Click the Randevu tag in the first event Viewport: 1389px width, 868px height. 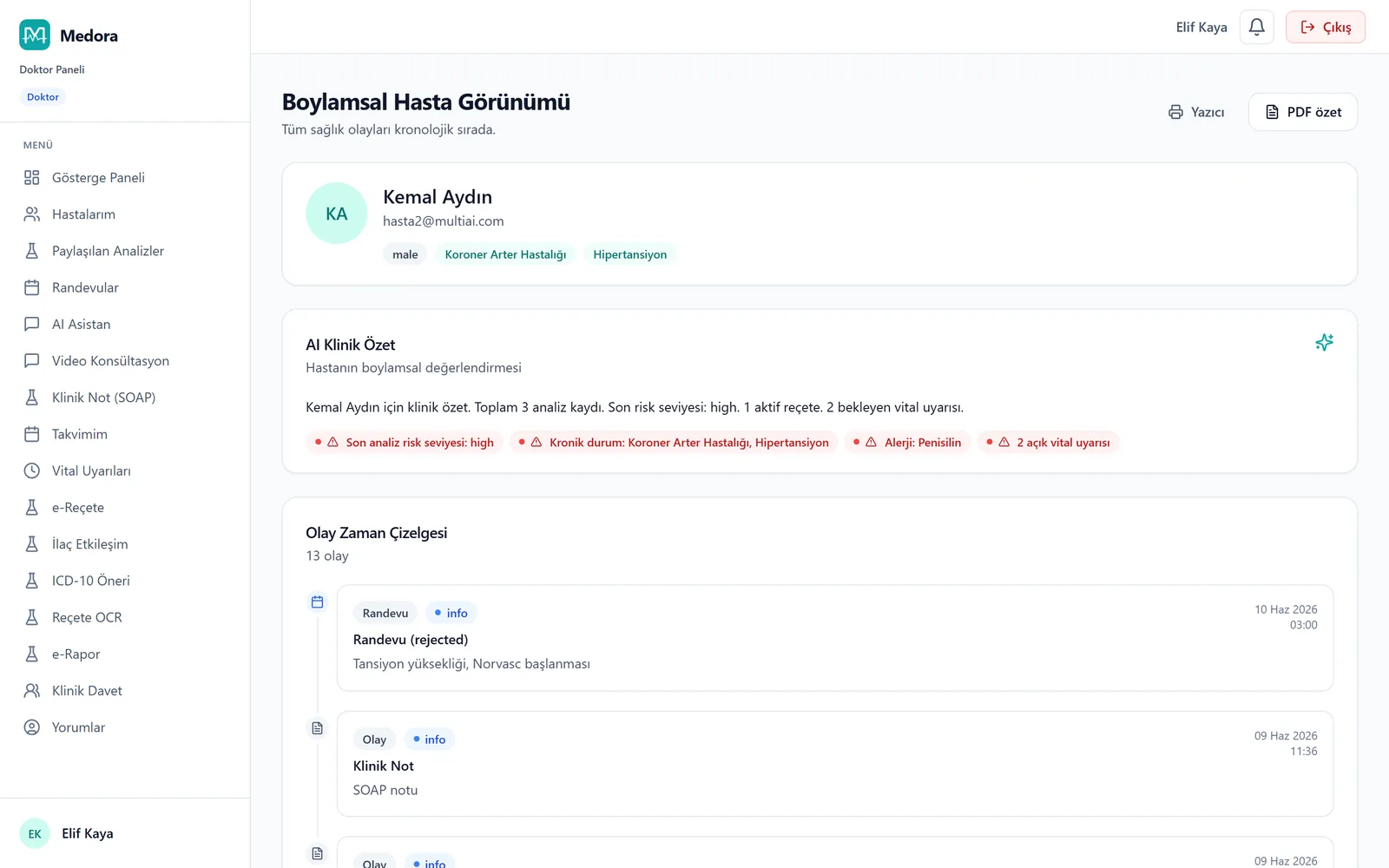(x=385, y=613)
